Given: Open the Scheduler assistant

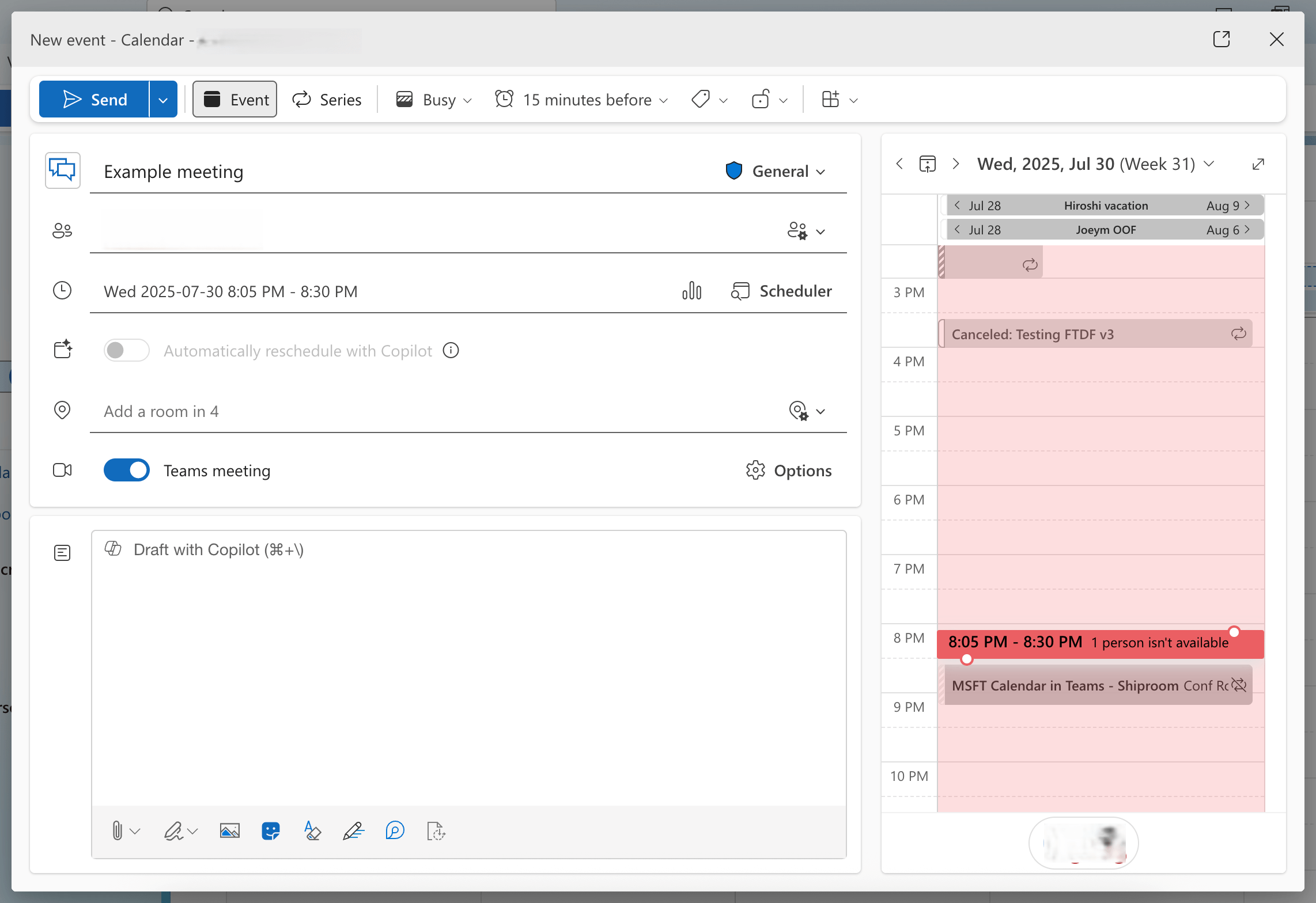Looking at the screenshot, I should point(782,291).
